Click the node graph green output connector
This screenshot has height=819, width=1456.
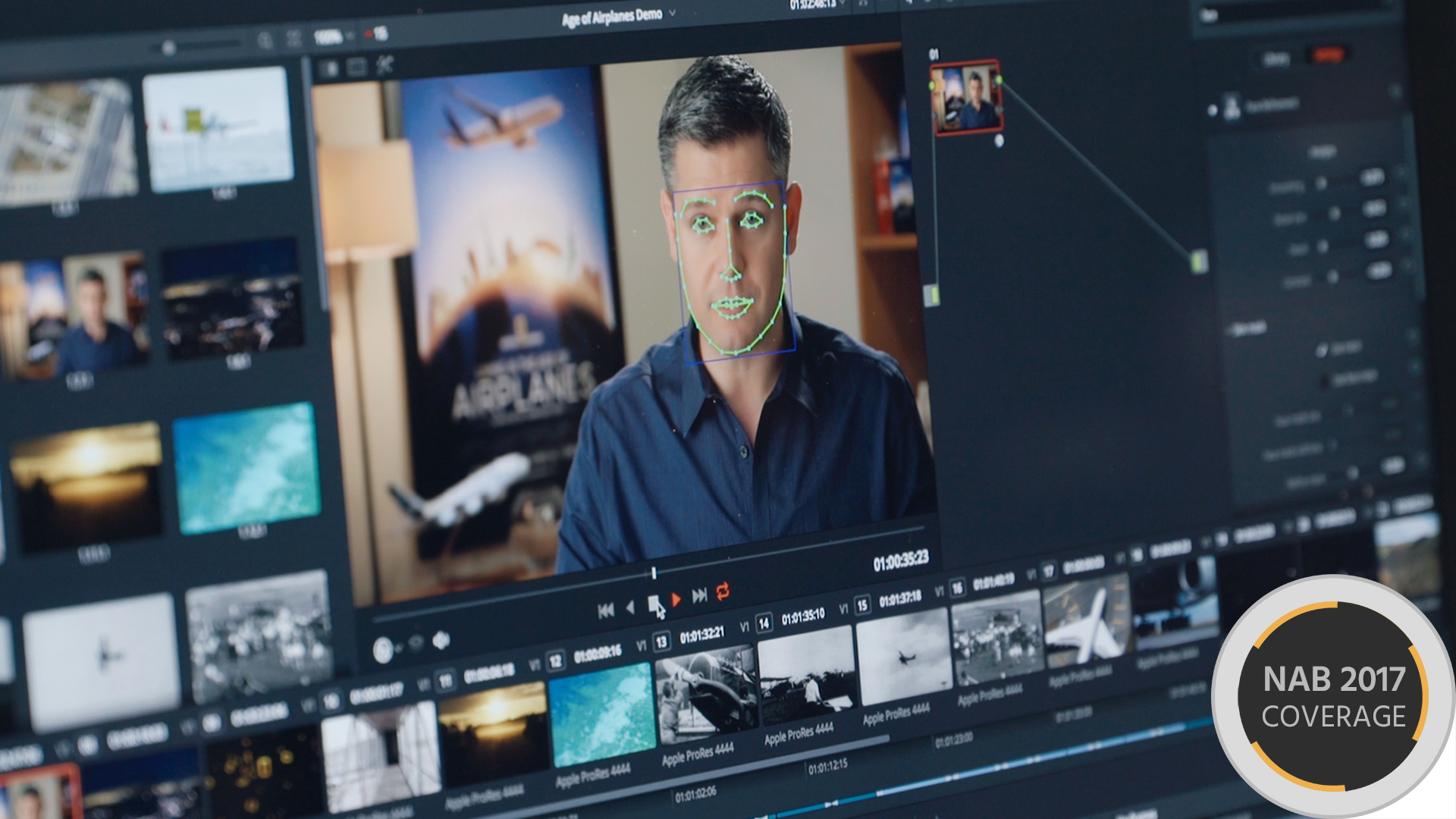point(1198,262)
